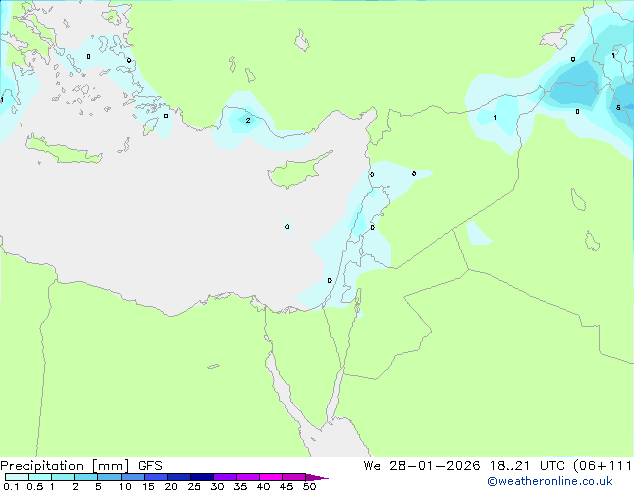
Task: Pick the 35–40 mm legend color box
Action: [x=247, y=477]
